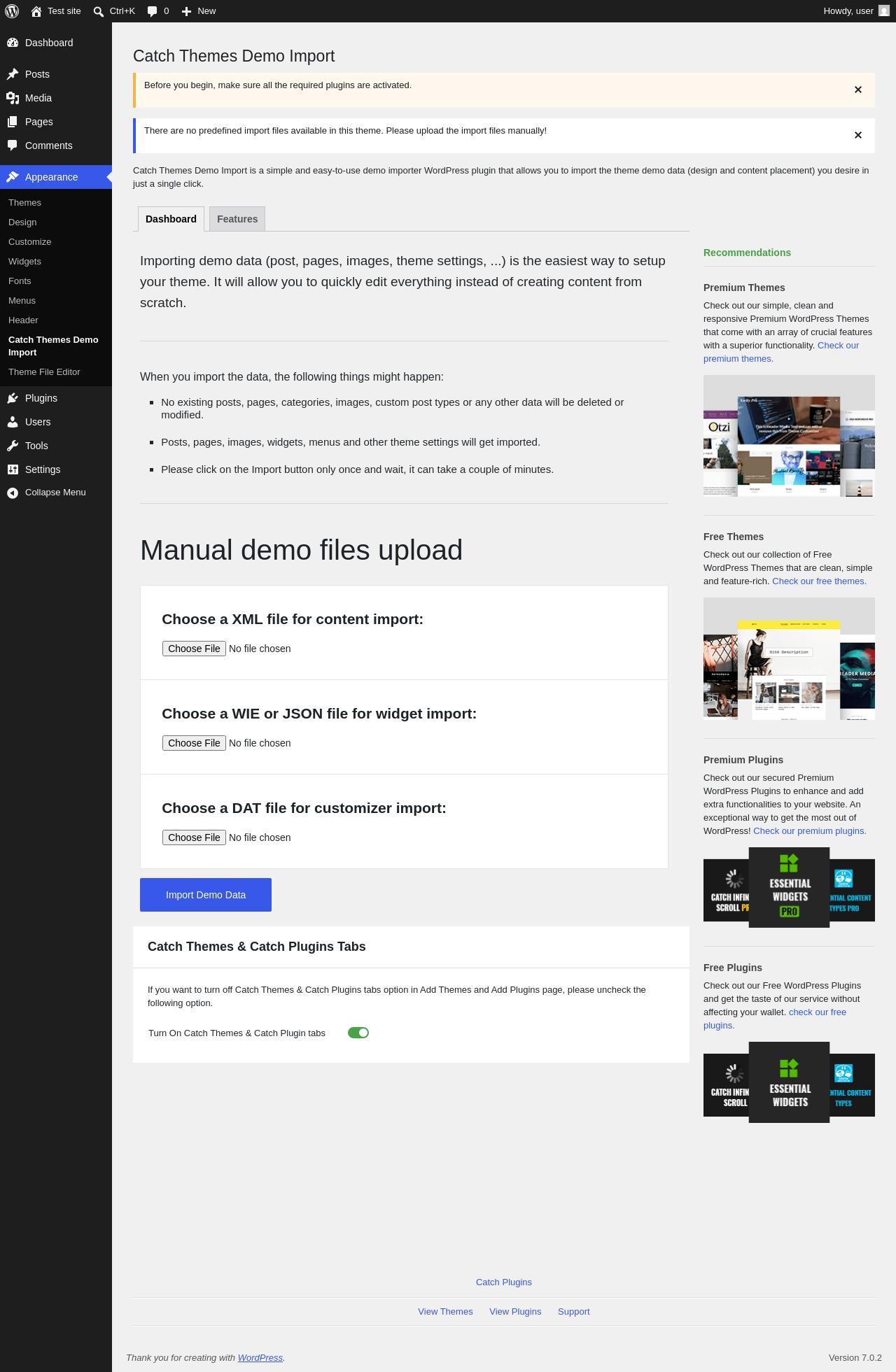
Task: Click the Users person icon
Action: [13, 422]
